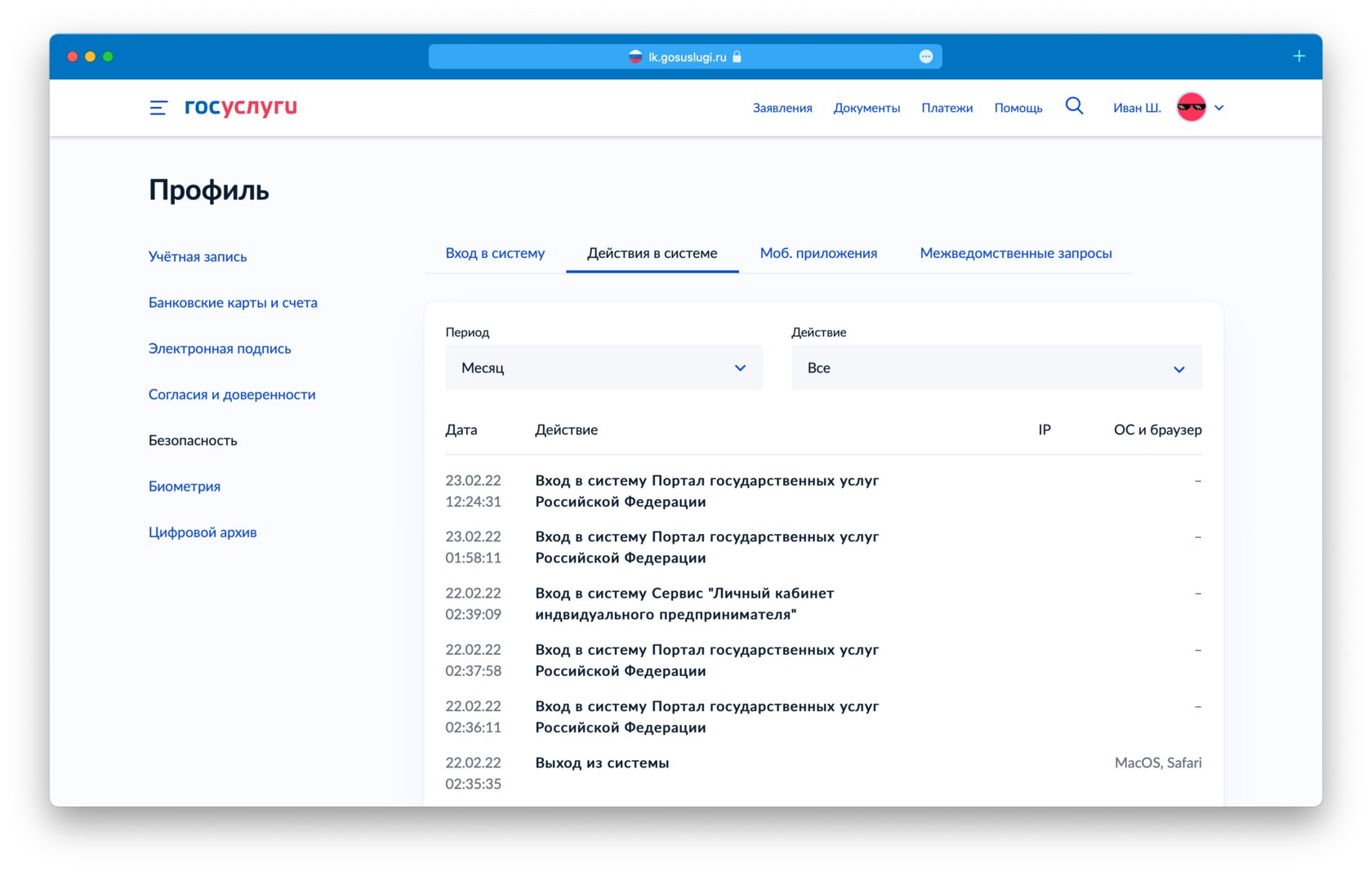Switch to Моб. приложения tab
The height and width of the screenshot is (872, 1372).
pos(818,253)
